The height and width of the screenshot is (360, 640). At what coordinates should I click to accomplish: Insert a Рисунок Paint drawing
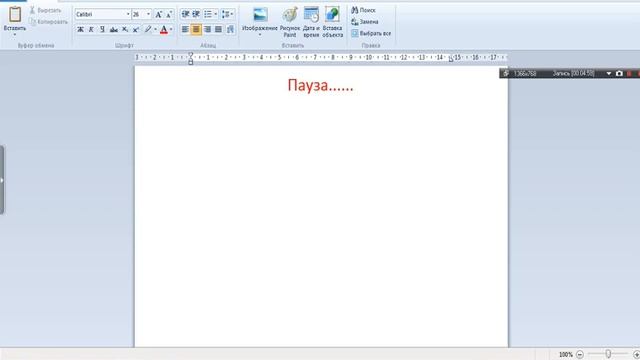290,22
